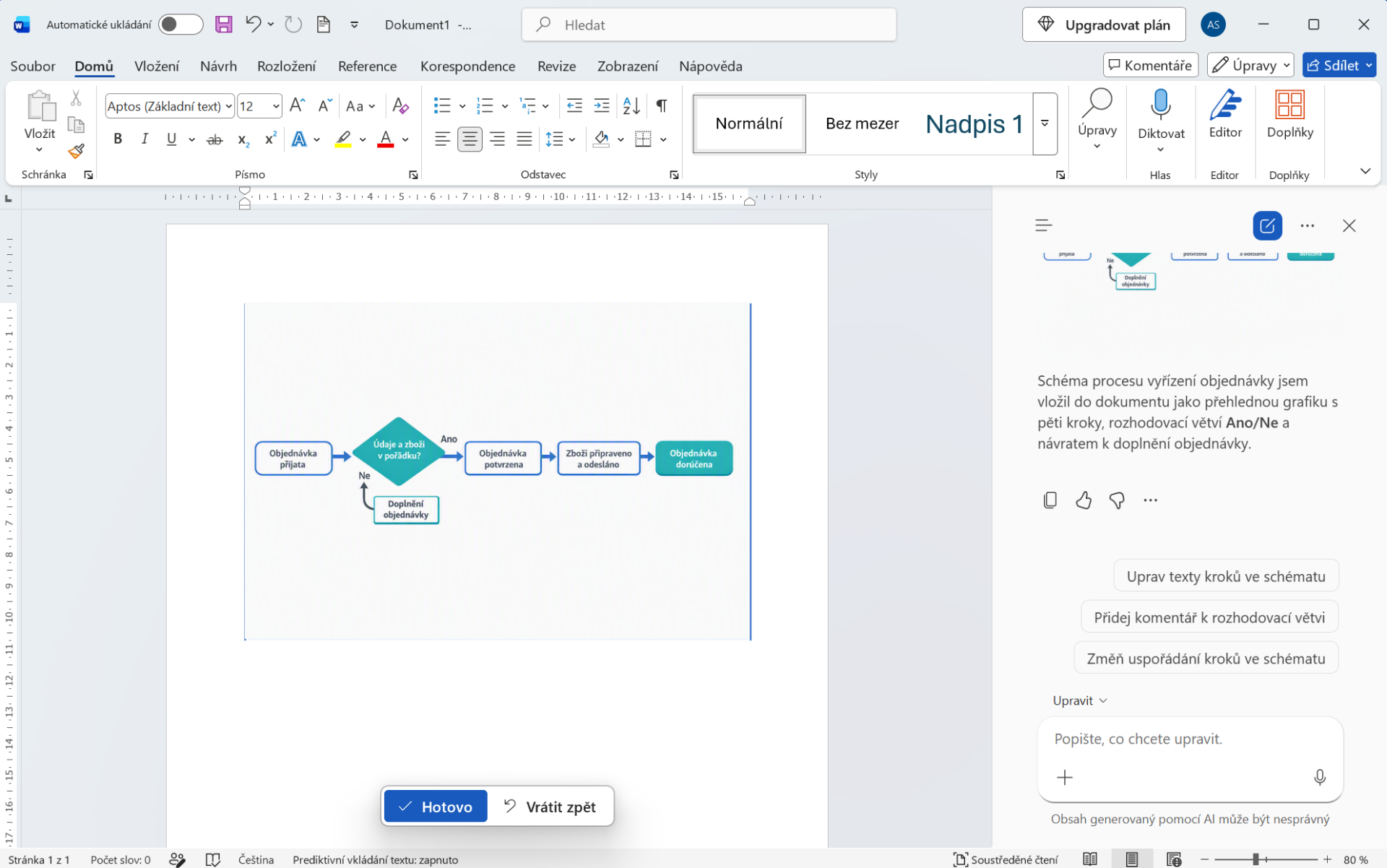Click the Copilot prompt input field
Screen dimensions: 1387x868
[x=1190, y=739]
